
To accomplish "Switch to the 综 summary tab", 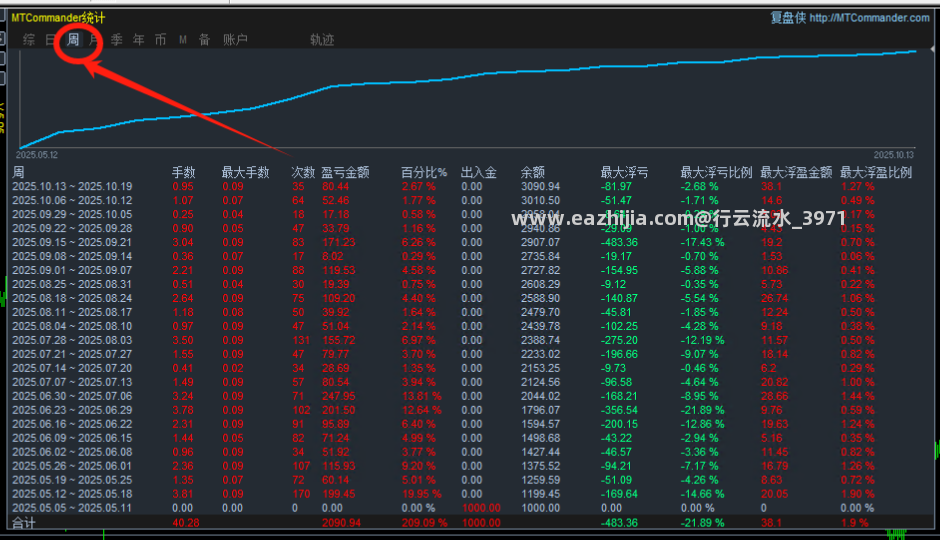I will [29, 40].
